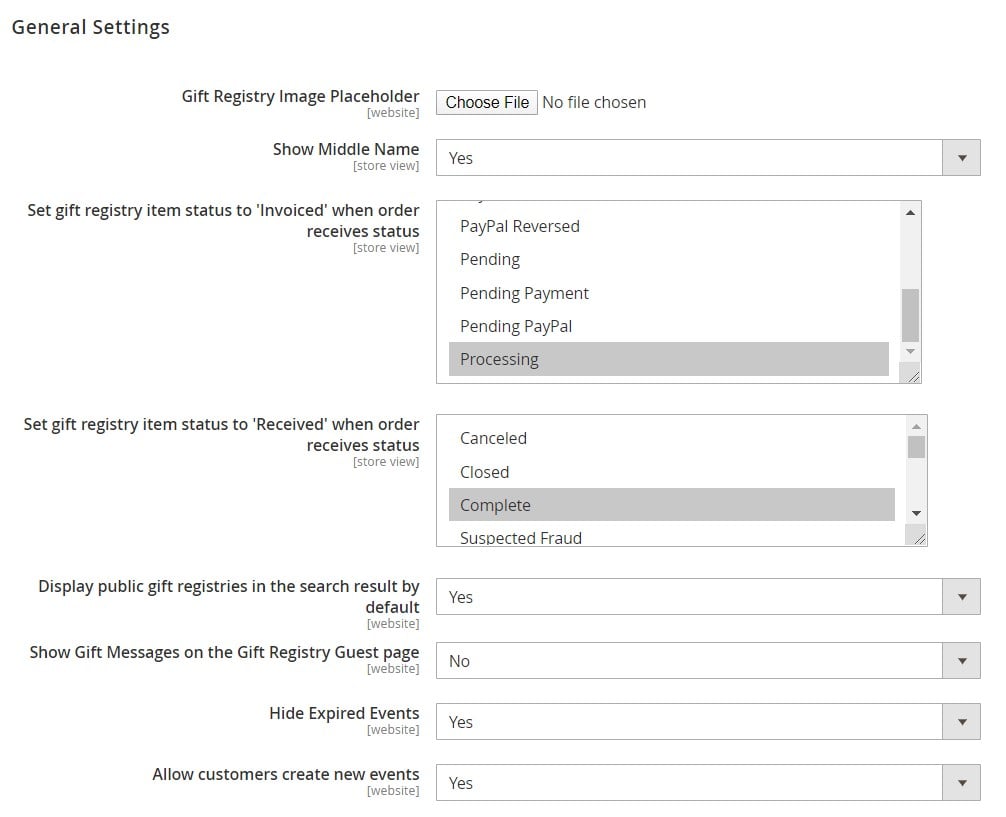
Task: Select Pending PayPal in Invoiced status list
Action: tap(669, 327)
